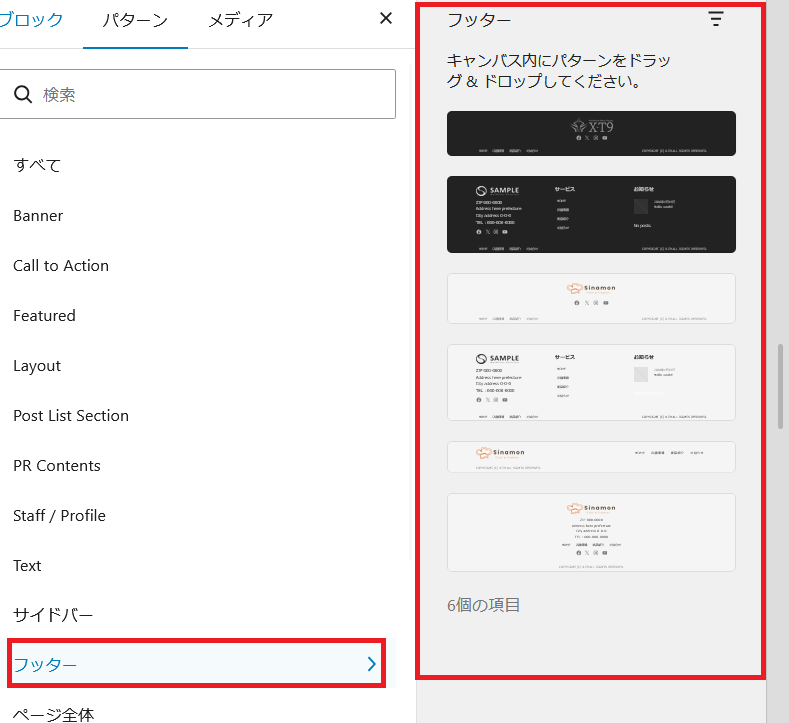
Task: Insert the slim Sinamon one-row footer
Action: [591, 457]
